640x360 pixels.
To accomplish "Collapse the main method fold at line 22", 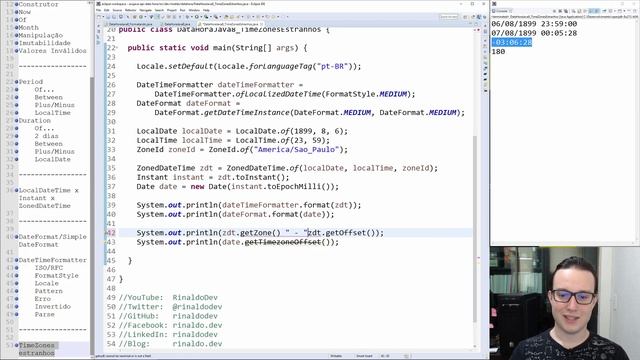I will pos(117,48).
